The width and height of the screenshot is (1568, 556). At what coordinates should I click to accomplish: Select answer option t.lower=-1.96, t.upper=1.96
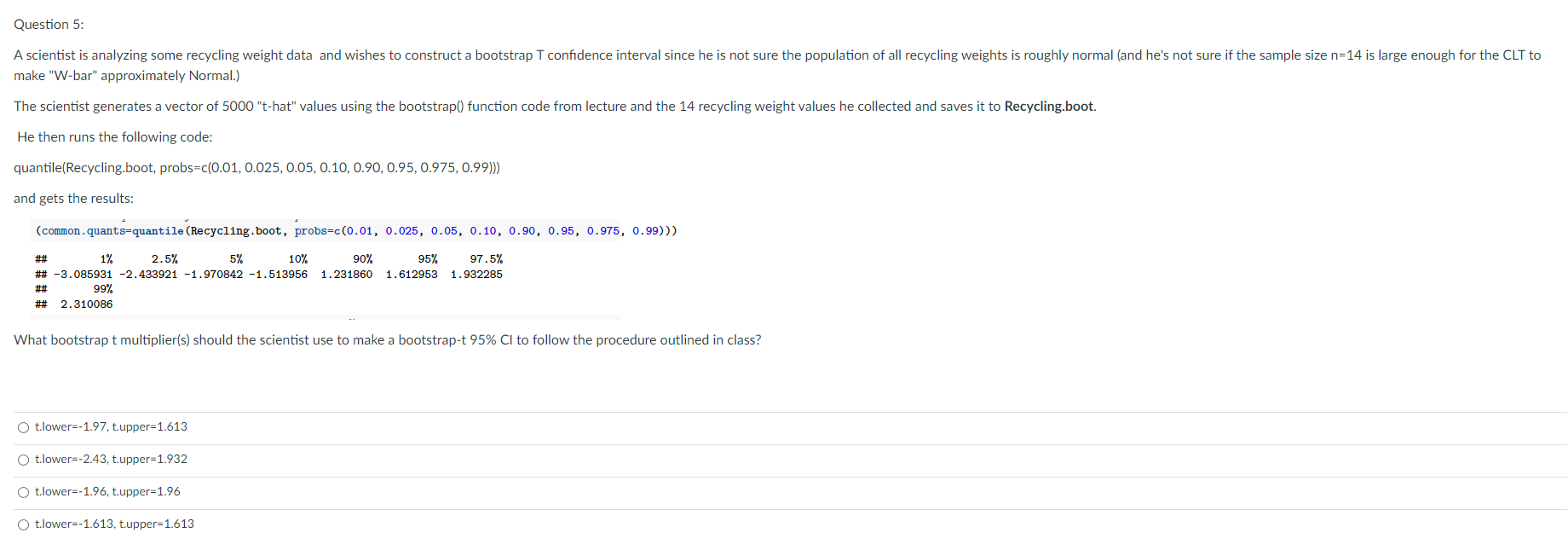107,491
